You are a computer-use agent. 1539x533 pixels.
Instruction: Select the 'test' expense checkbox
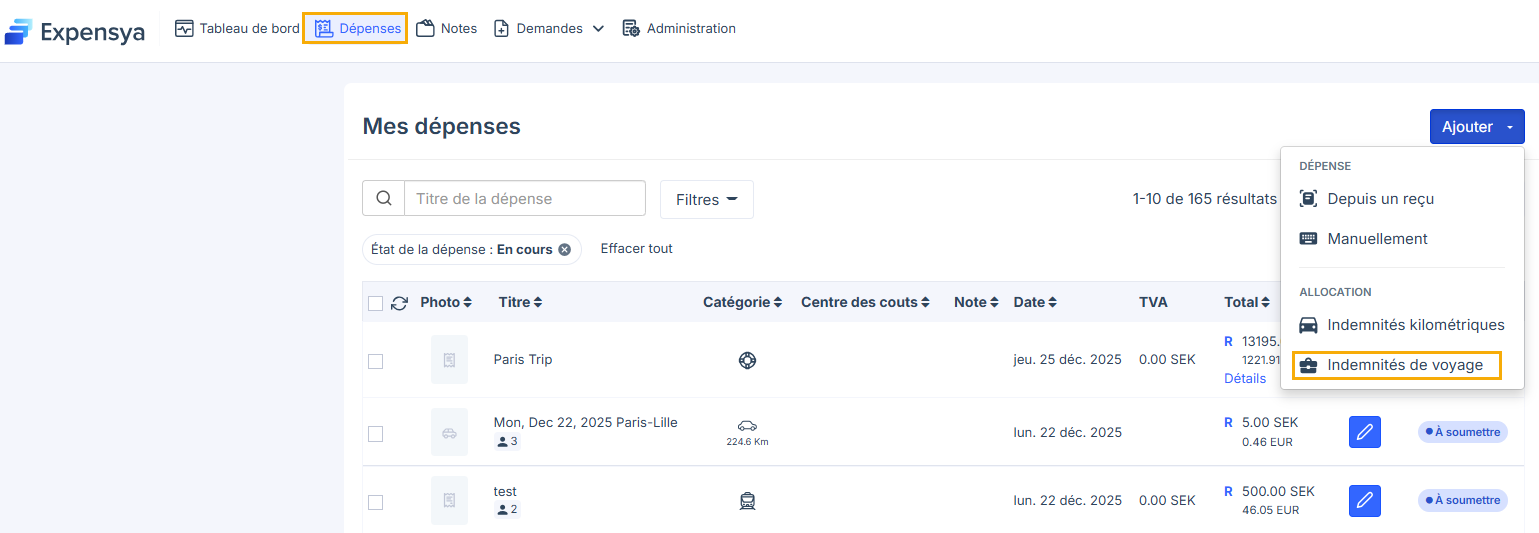[x=375, y=502]
